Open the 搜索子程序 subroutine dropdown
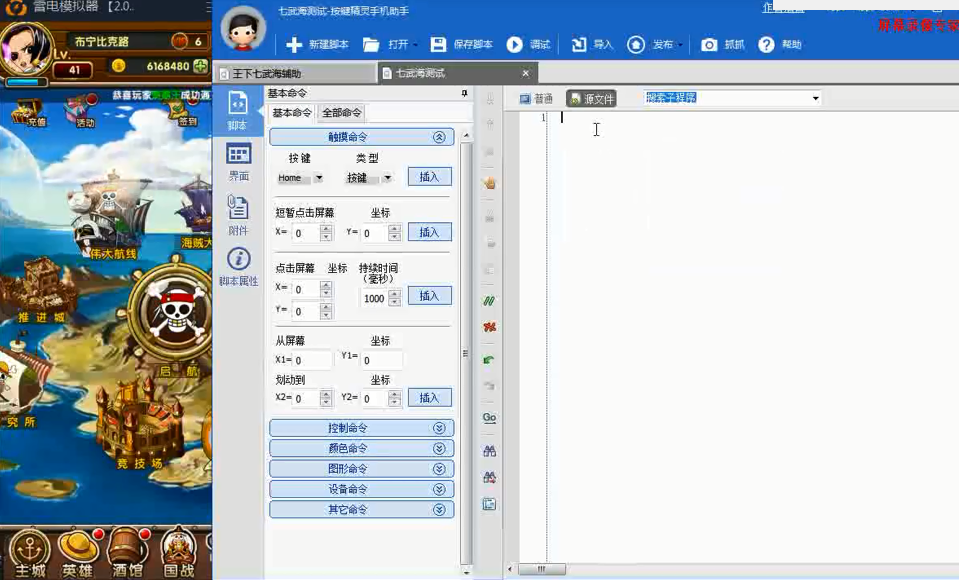959x580 pixels. click(815, 98)
